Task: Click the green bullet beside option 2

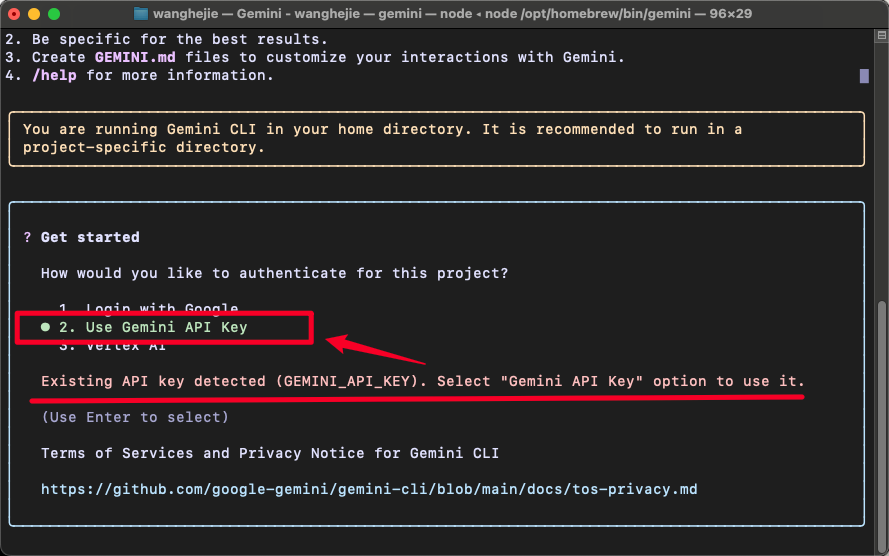Action: pyautogui.click(x=46, y=327)
